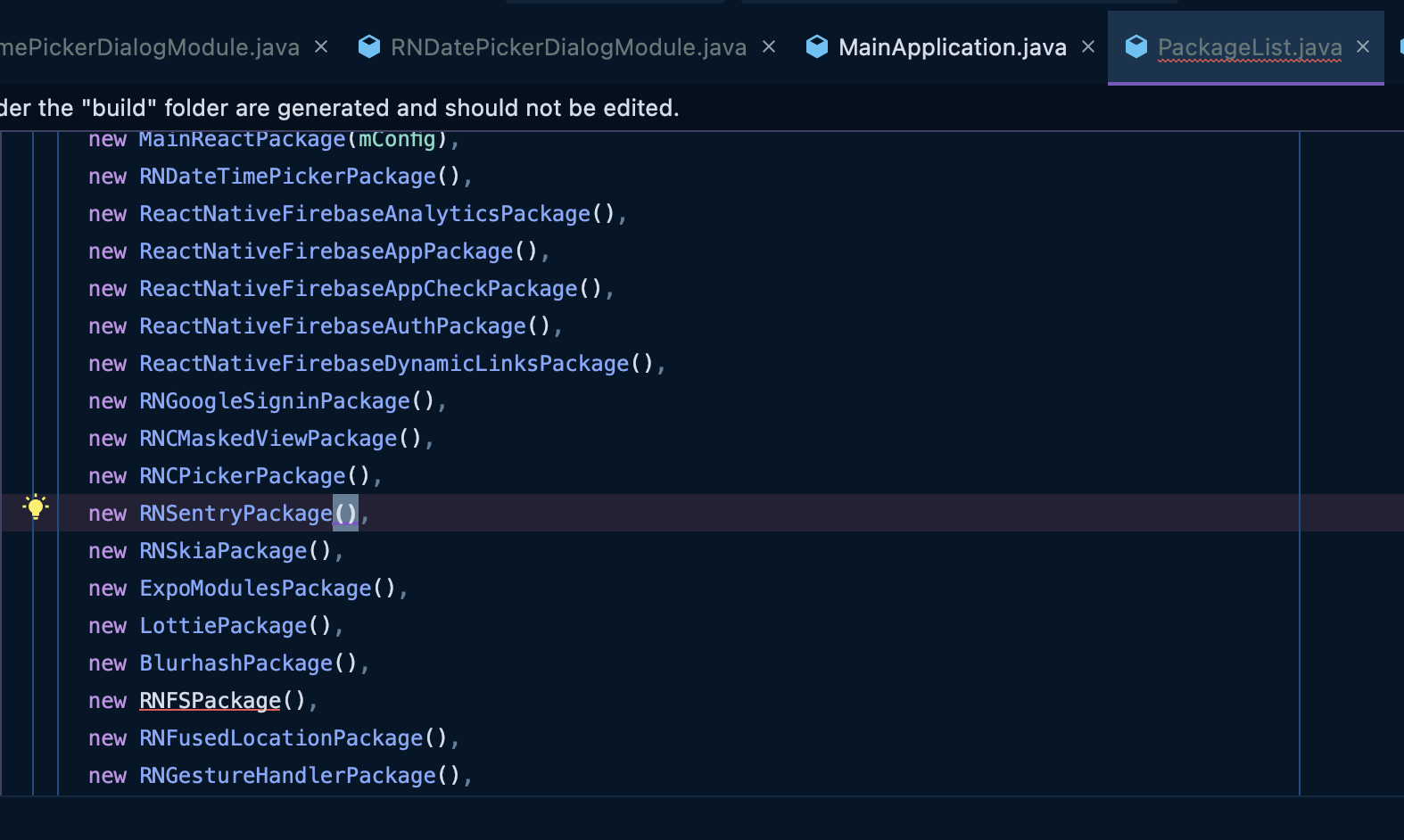
Task: Close the RNDatePickerDialogModule.java tab
Action: (769, 46)
